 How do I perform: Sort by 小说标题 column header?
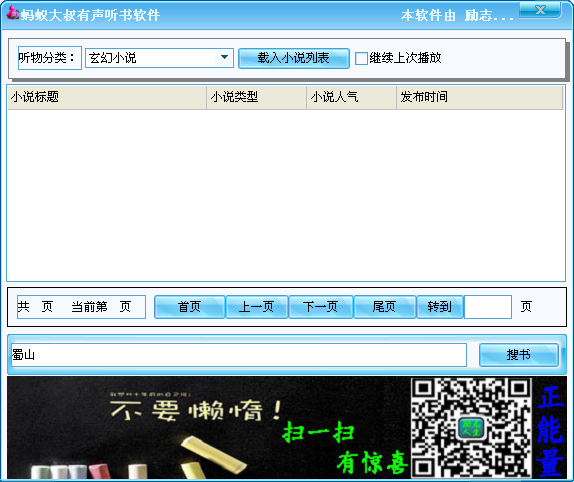click(107, 97)
